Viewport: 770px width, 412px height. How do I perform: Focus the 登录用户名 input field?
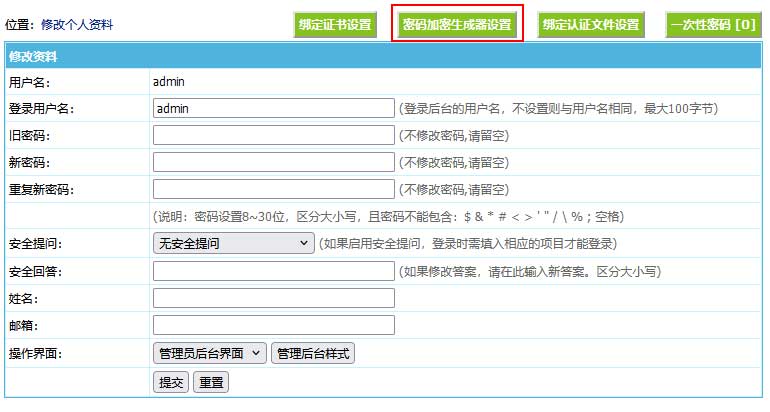[x=273, y=108]
